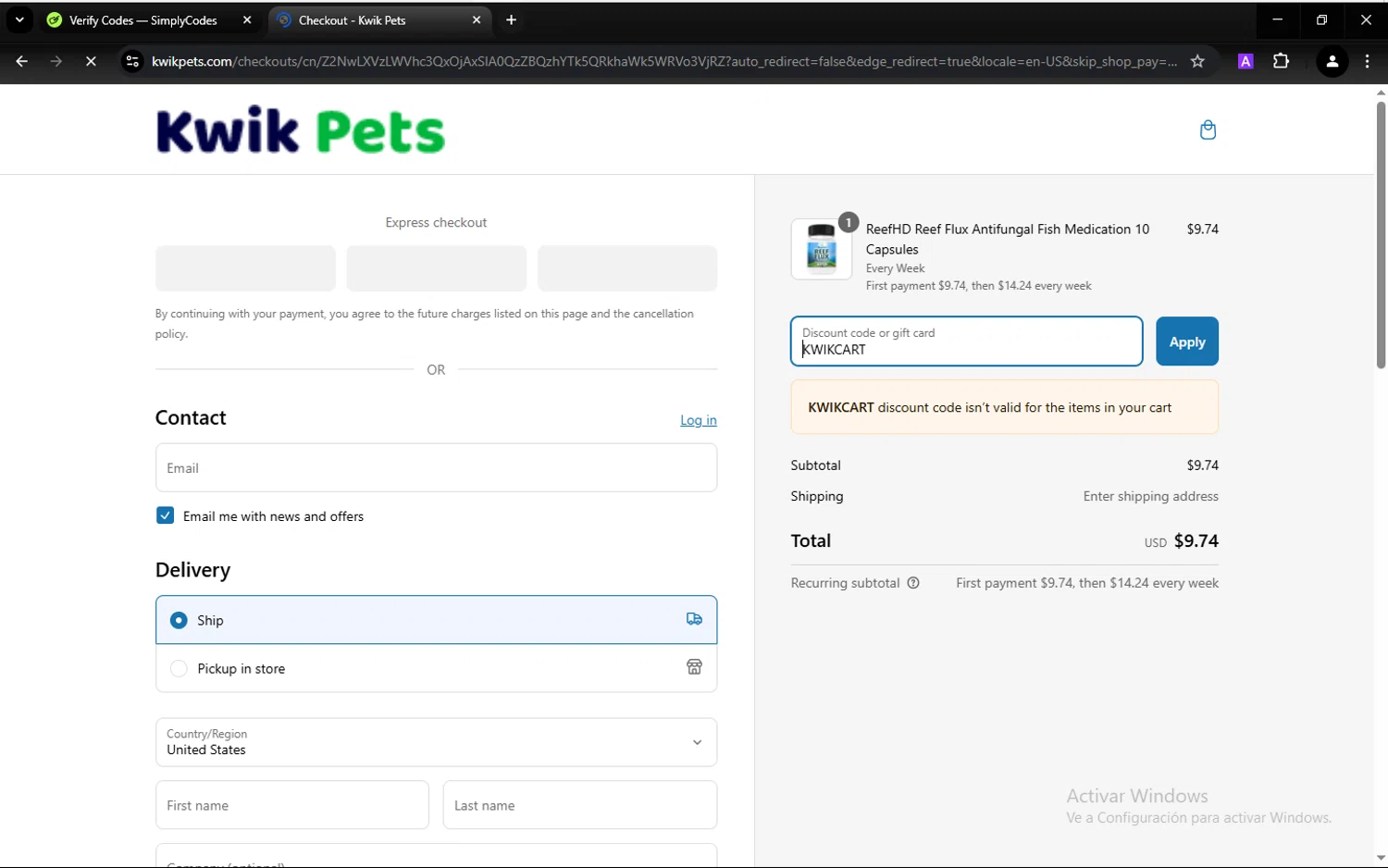The image size is (1388, 868).
Task: View site information icon in address bar
Action: click(132, 61)
